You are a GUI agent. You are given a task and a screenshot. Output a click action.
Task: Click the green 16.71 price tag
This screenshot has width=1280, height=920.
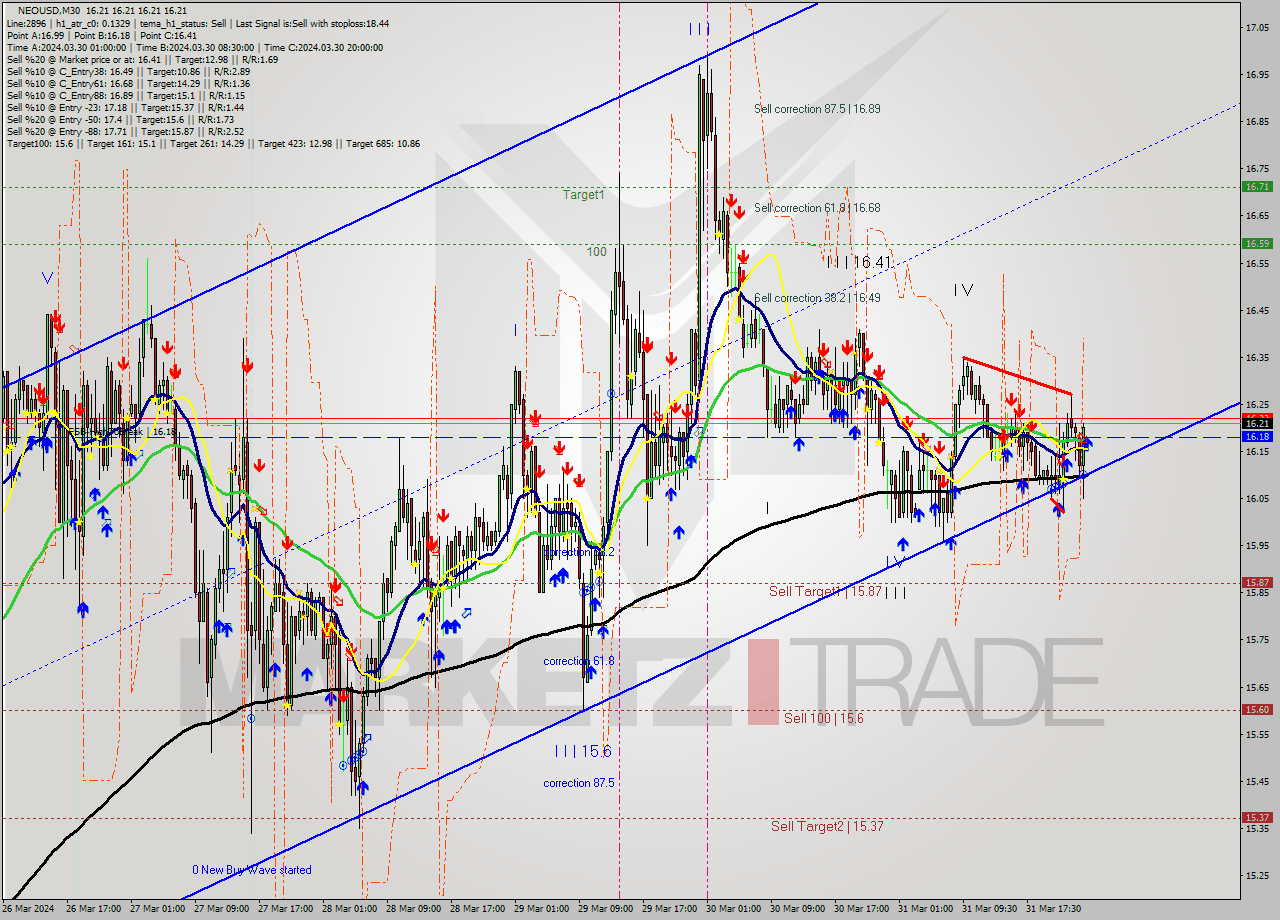pyautogui.click(x=1257, y=187)
